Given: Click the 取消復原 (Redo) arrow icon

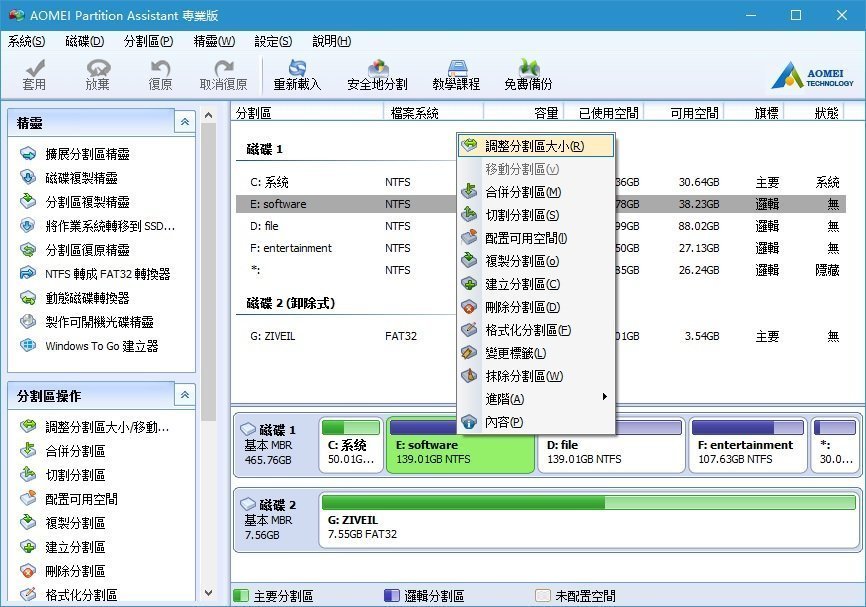Looking at the screenshot, I should [224, 68].
